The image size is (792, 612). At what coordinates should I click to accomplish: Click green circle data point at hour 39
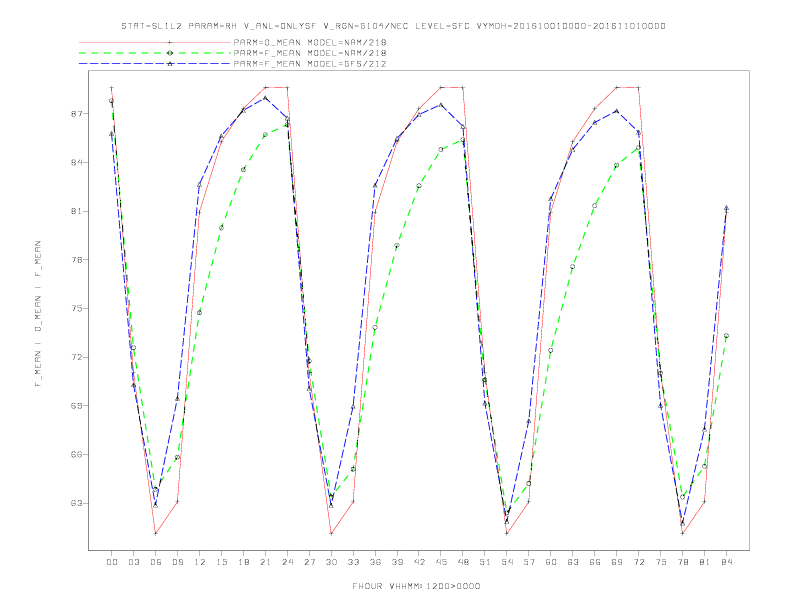pos(397,246)
